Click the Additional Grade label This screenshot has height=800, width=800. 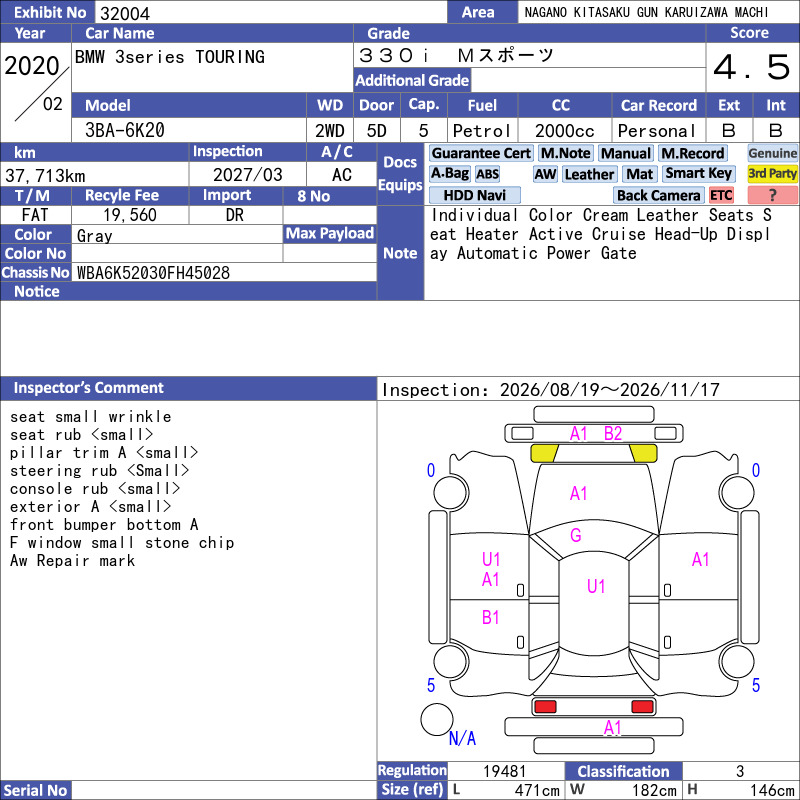coord(412,80)
